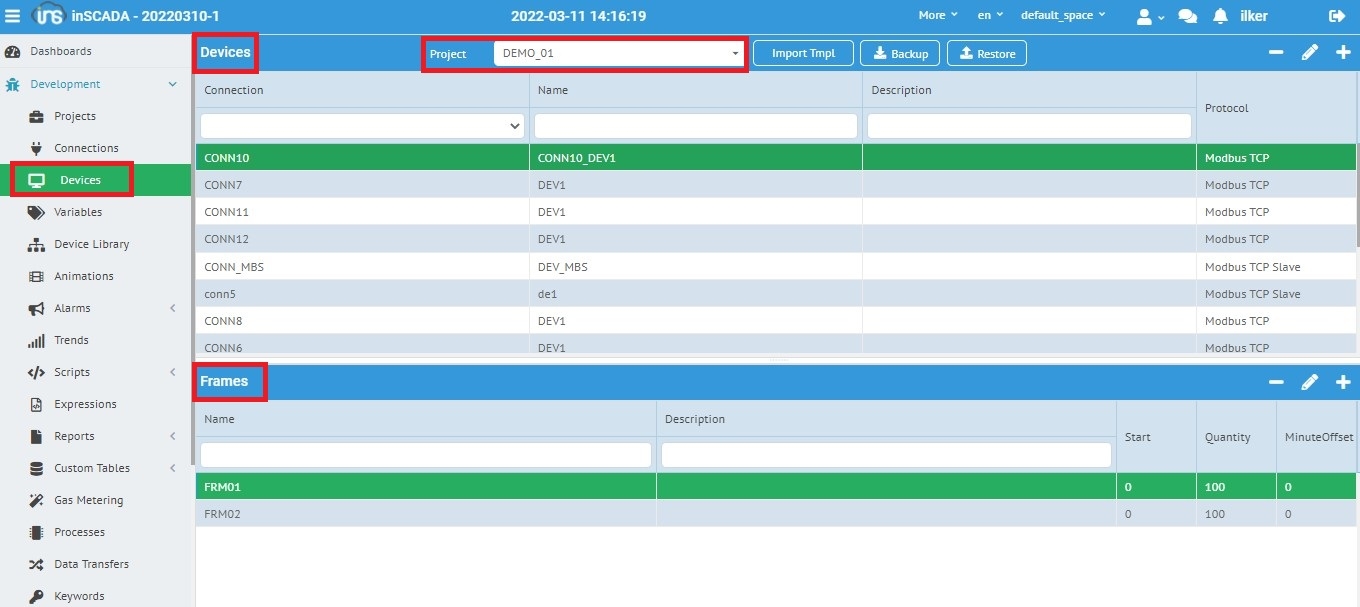Select the FRM02 frame row
The width and height of the screenshot is (1360, 607).
(425, 514)
